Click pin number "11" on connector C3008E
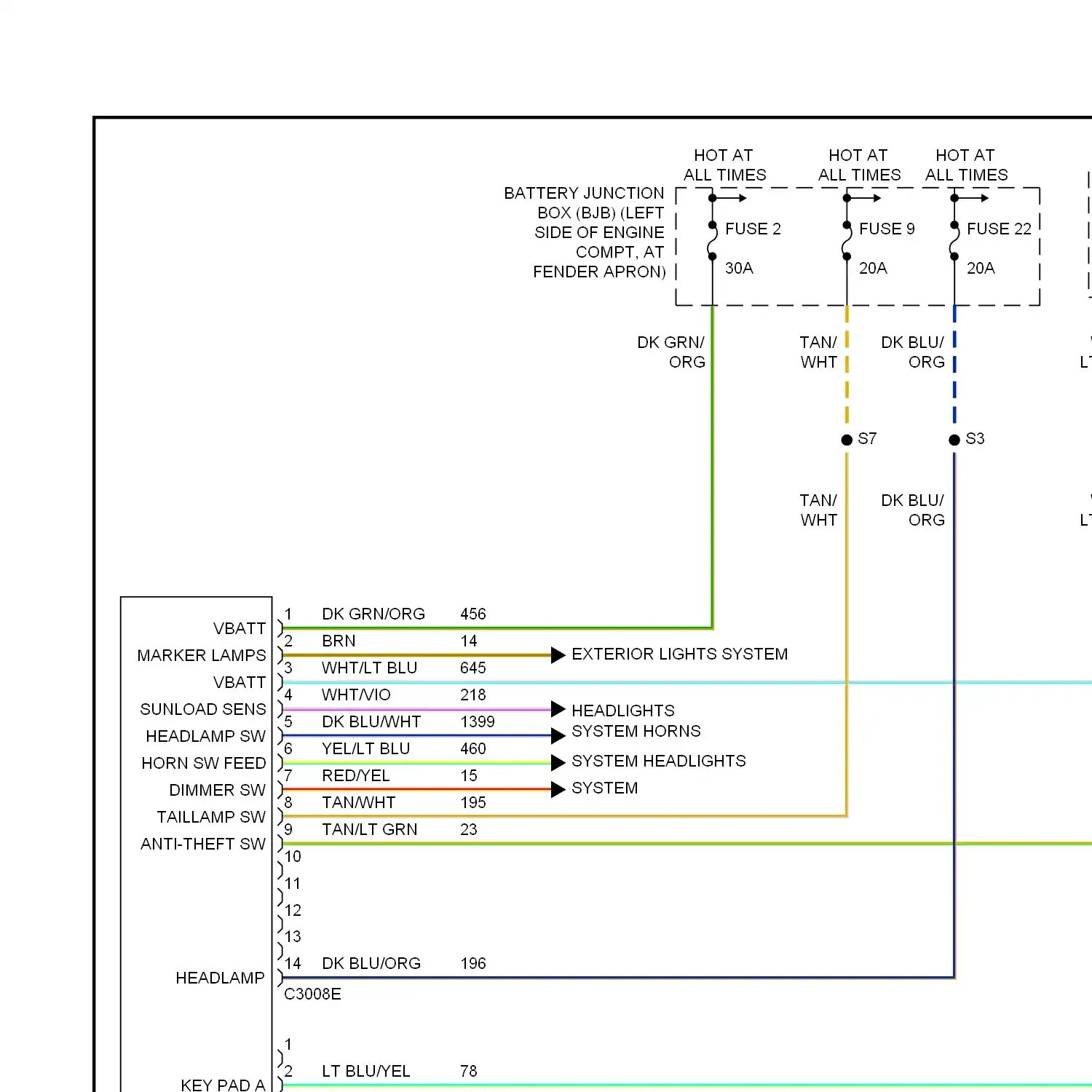This screenshot has width=1092, height=1092. click(x=293, y=883)
